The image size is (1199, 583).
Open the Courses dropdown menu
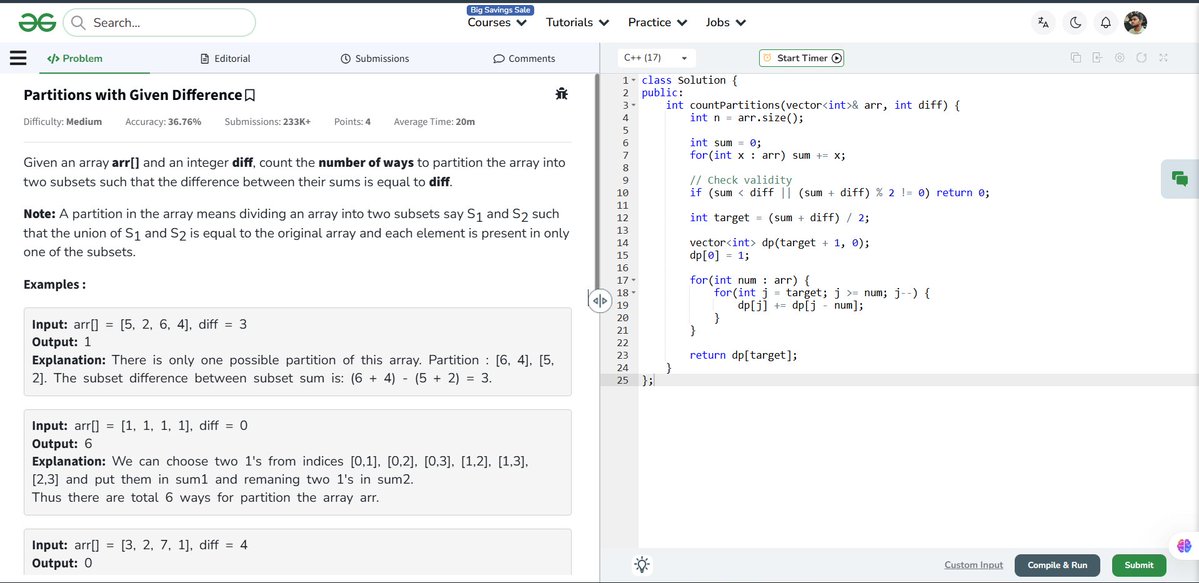[x=497, y=23]
